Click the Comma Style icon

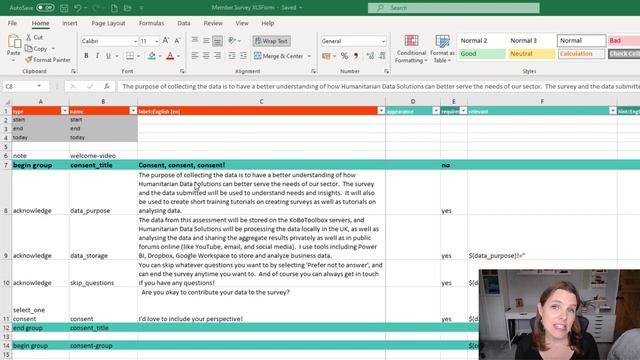tap(356, 56)
